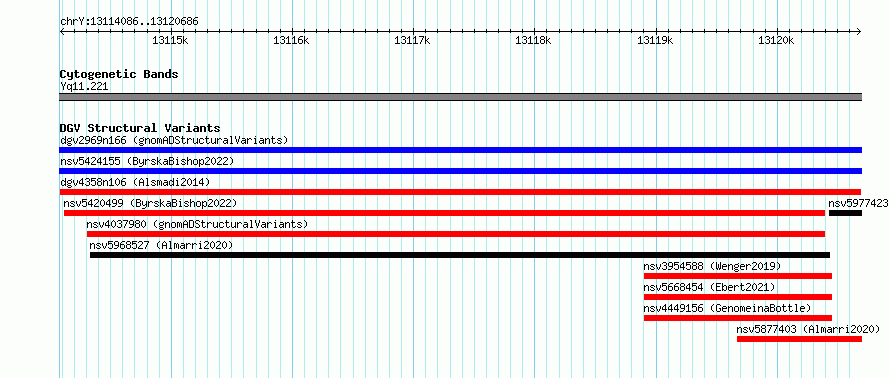890x378 pixels.
Task: Click the red bar of nsv4037980
Action: tap(455, 234)
